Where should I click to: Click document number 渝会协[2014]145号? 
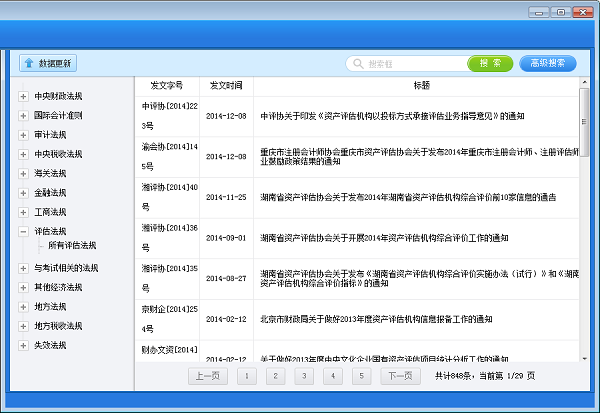point(170,157)
